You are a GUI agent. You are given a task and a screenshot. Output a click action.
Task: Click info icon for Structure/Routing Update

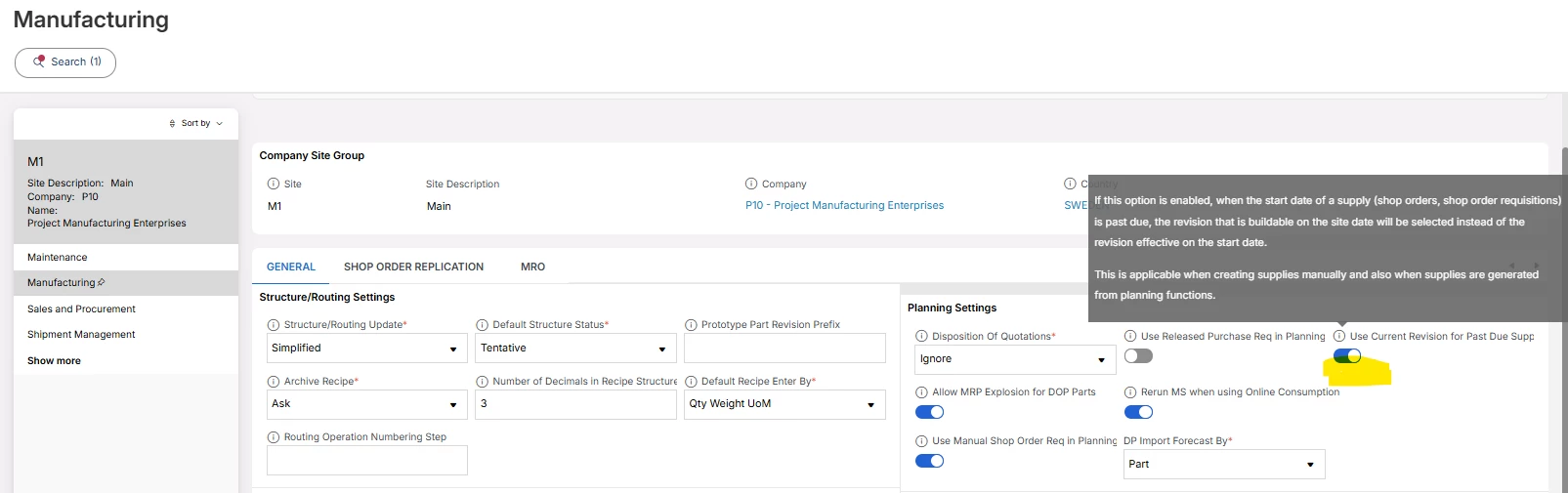[274, 325]
